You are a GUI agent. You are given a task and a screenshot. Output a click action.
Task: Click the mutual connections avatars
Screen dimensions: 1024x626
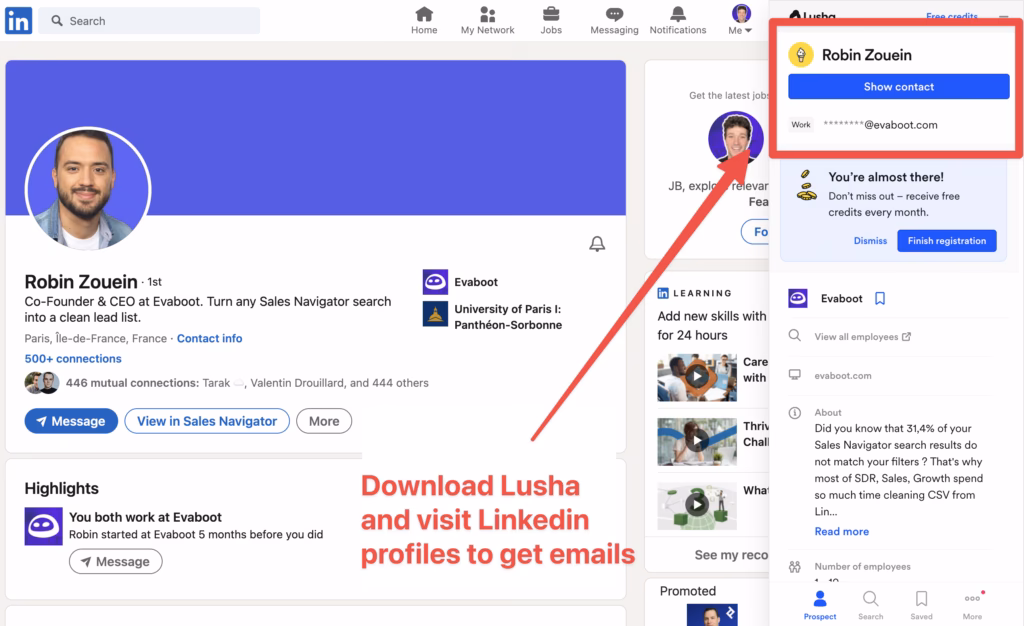42,383
